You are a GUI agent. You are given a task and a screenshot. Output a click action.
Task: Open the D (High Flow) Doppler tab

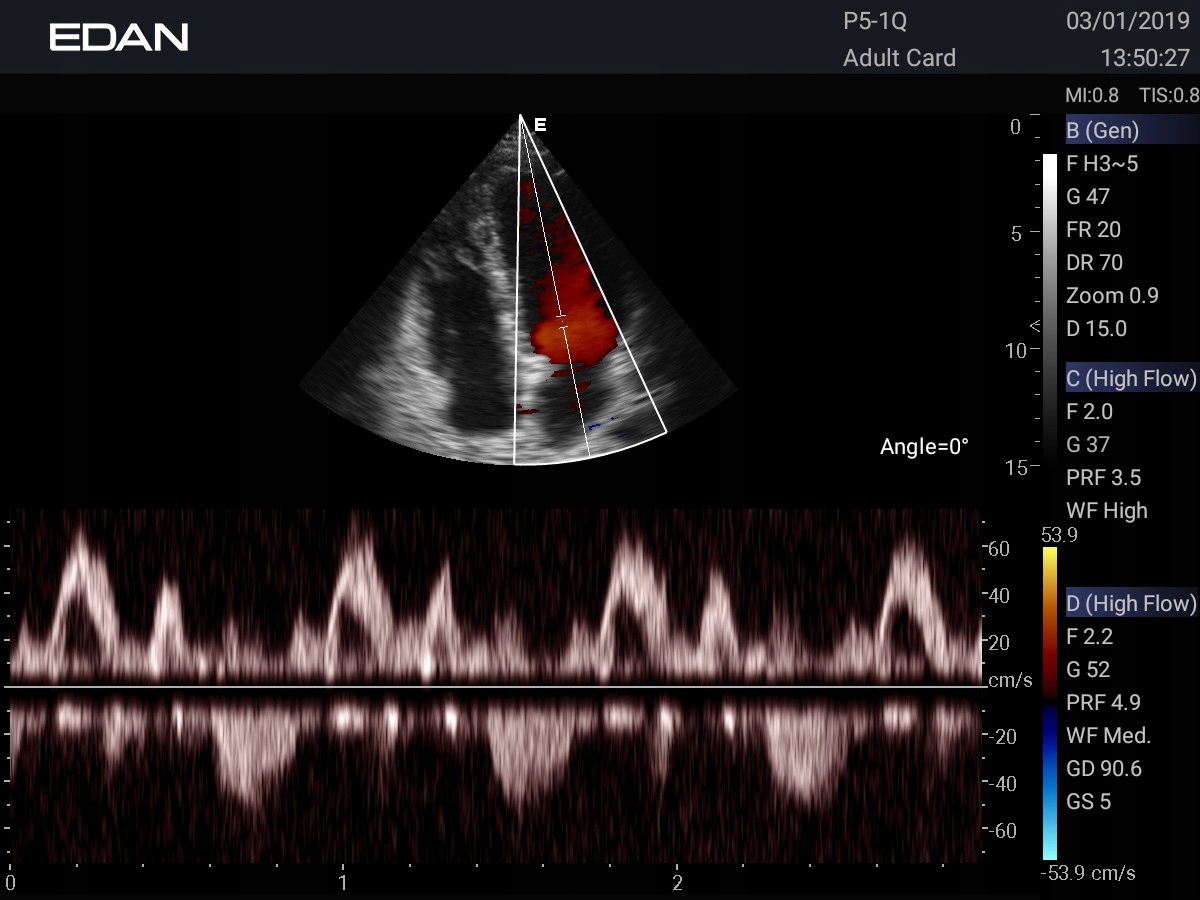click(1132, 603)
